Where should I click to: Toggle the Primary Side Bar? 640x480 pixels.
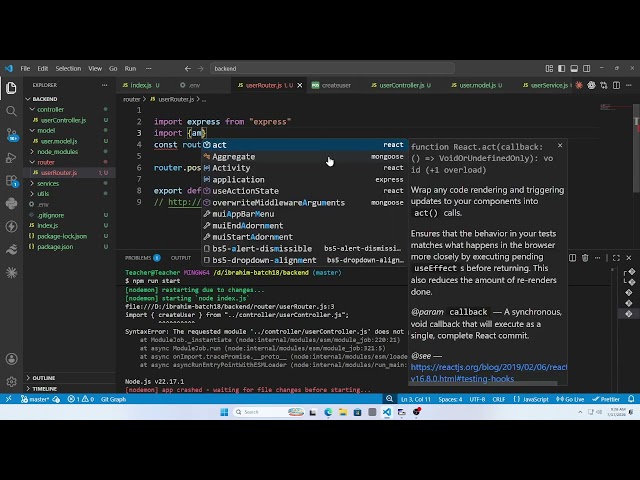pos(562,69)
